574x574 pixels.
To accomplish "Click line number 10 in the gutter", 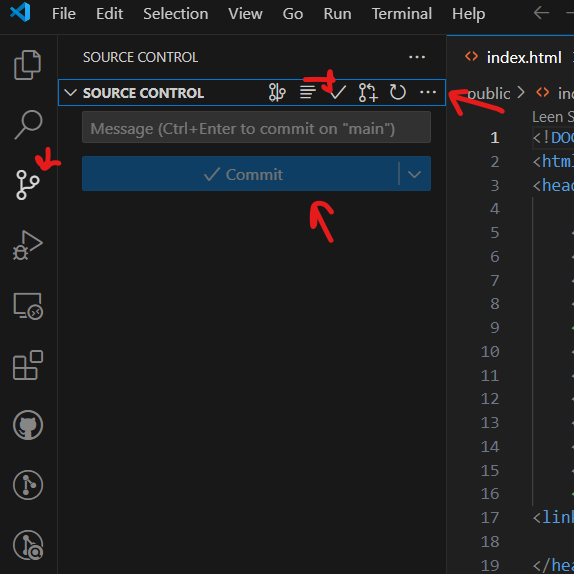I will point(490,352).
